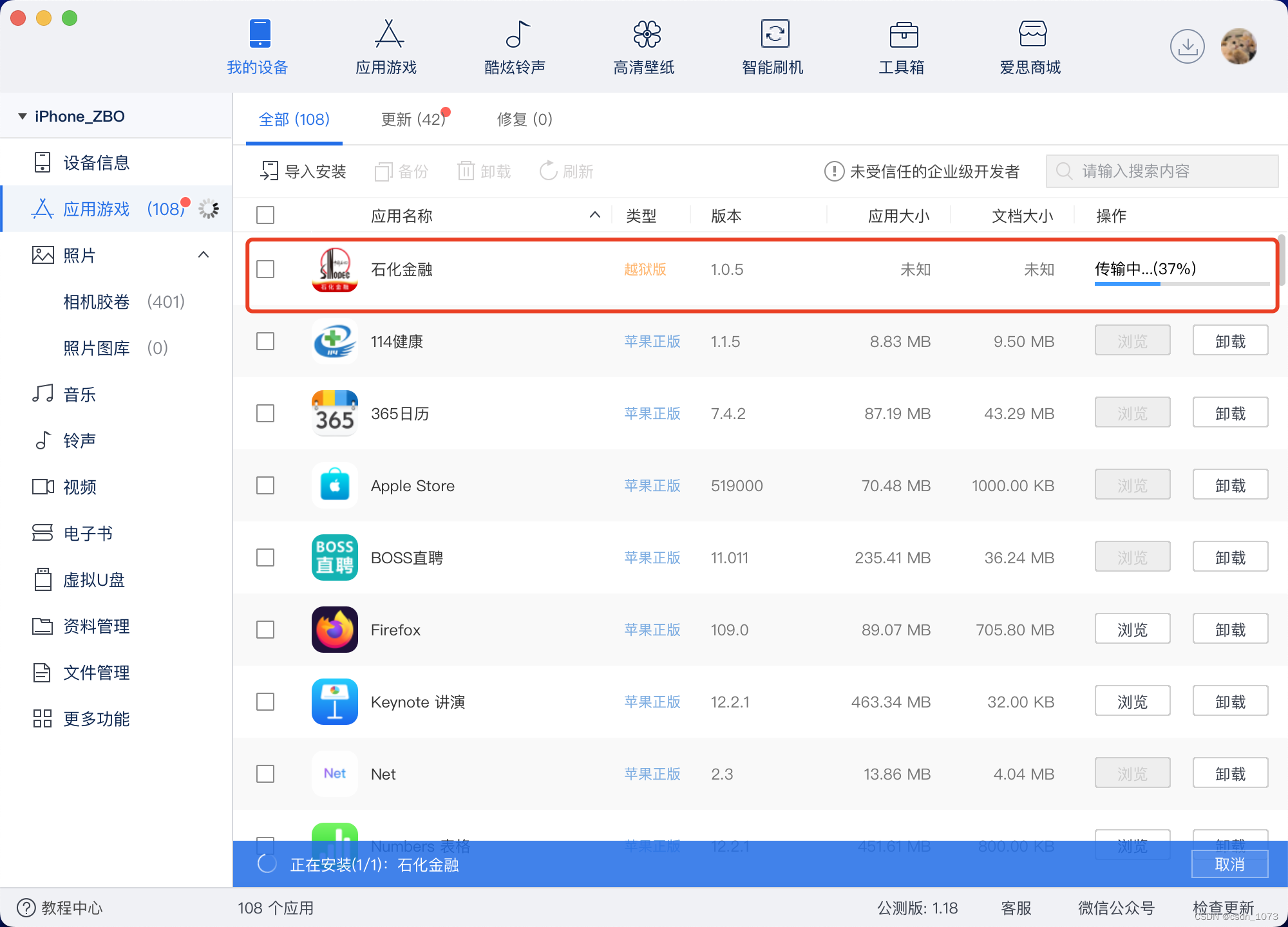Image resolution: width=1288 pixels, height=927 pixels.
Task: Click the 教程中心 help icon
Action: coord(26,908)
